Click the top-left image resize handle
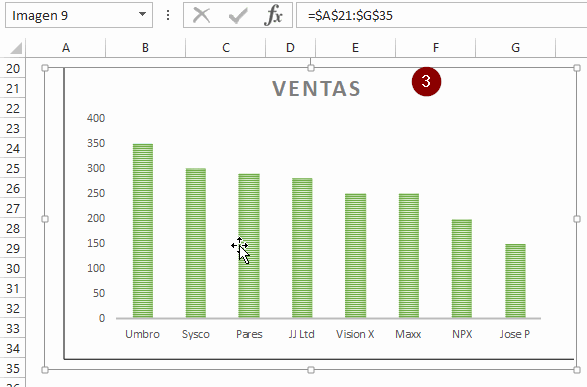The height and width of the screenshot is (387, 587). pos(45,68)
